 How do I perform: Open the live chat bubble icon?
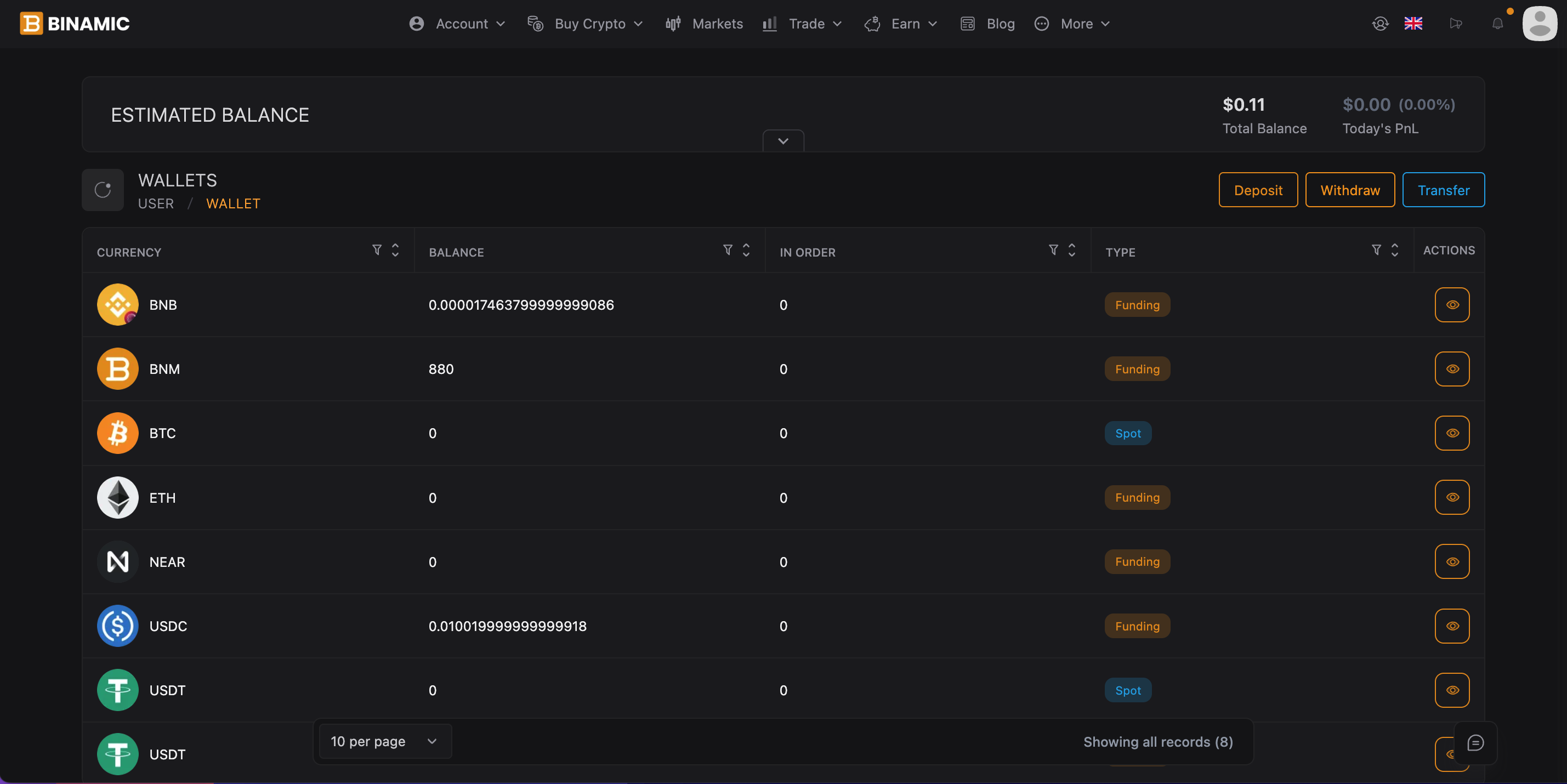1475,743
